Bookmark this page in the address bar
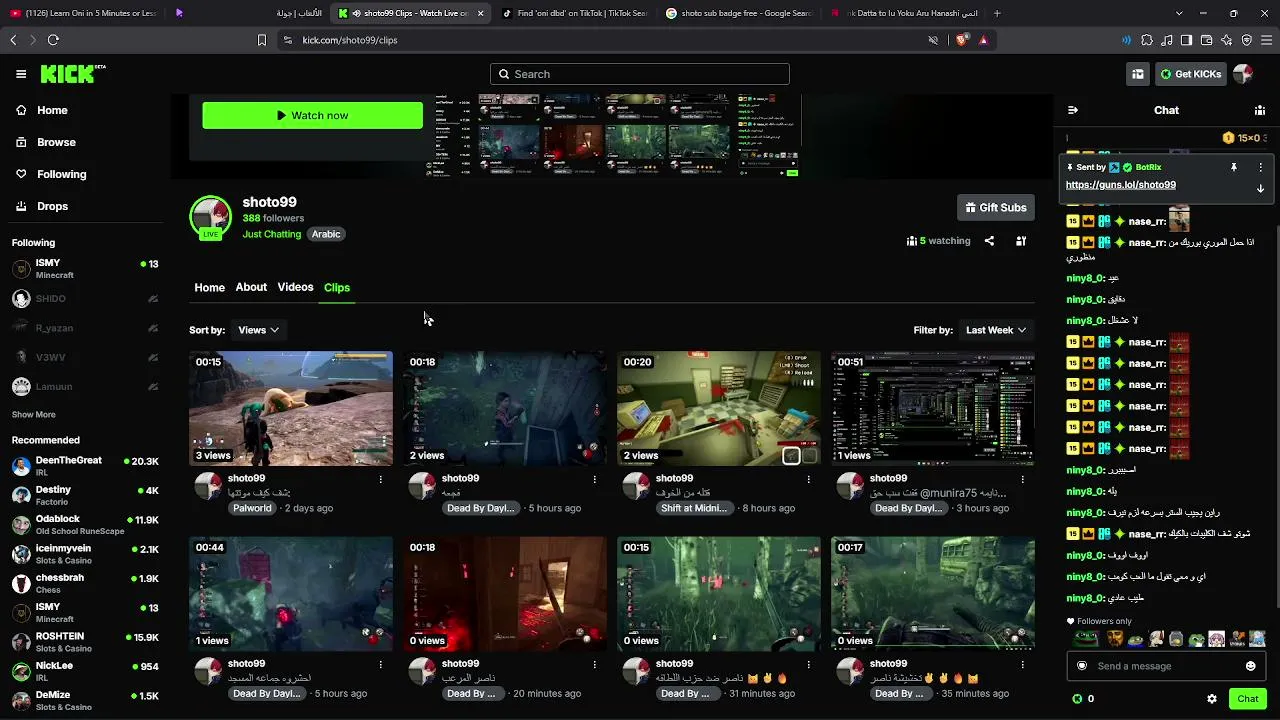Screen dimensions: 1280x720 [x=262, y=40]
